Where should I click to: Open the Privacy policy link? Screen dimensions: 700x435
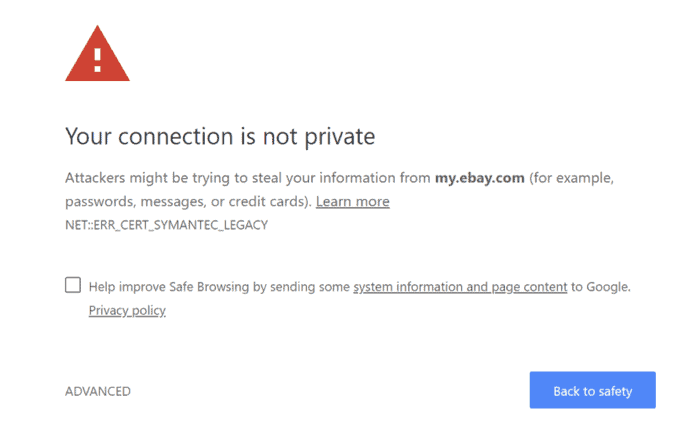coord(127,310)
